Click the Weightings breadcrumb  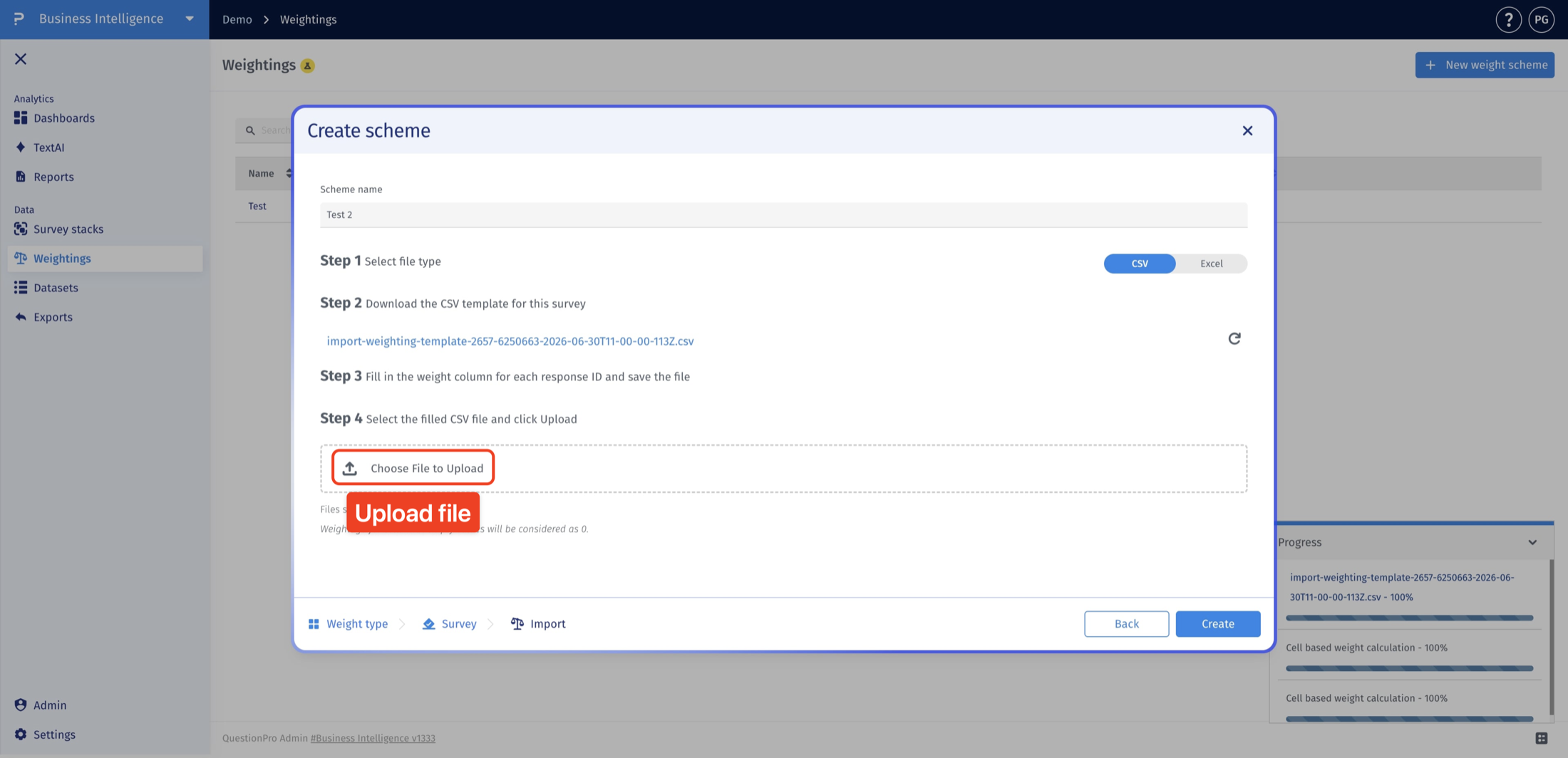(x=308, y=19)
